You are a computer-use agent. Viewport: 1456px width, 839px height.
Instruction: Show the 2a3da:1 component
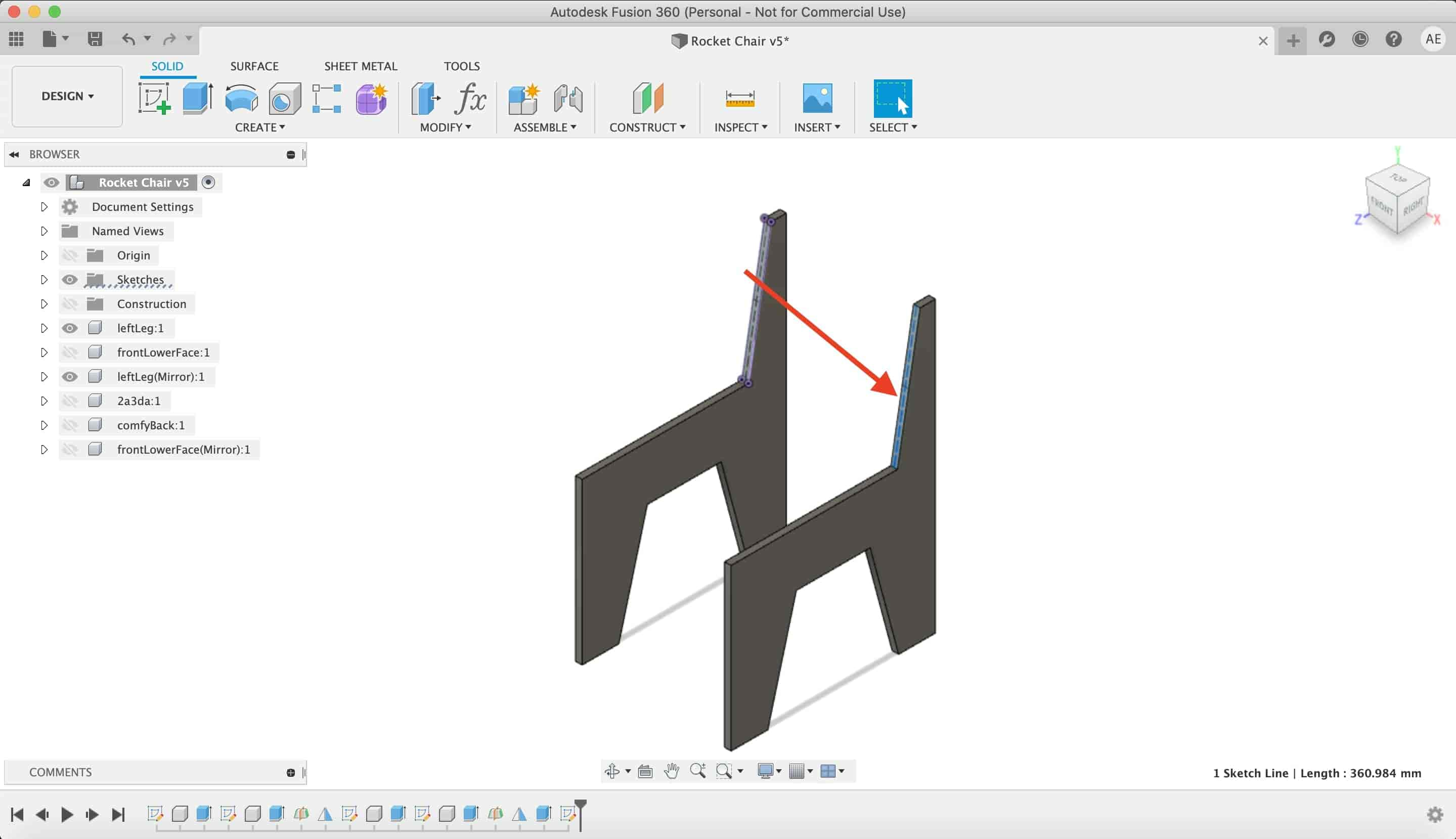click(70, 401)
